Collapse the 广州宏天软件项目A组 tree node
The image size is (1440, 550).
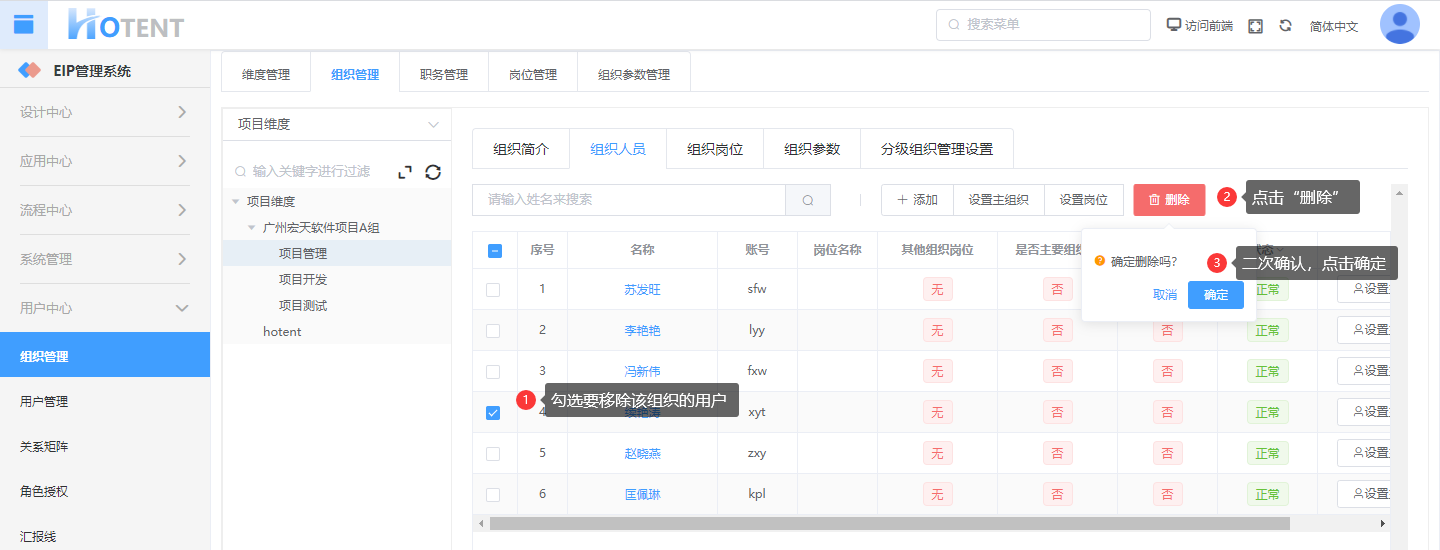252,228
